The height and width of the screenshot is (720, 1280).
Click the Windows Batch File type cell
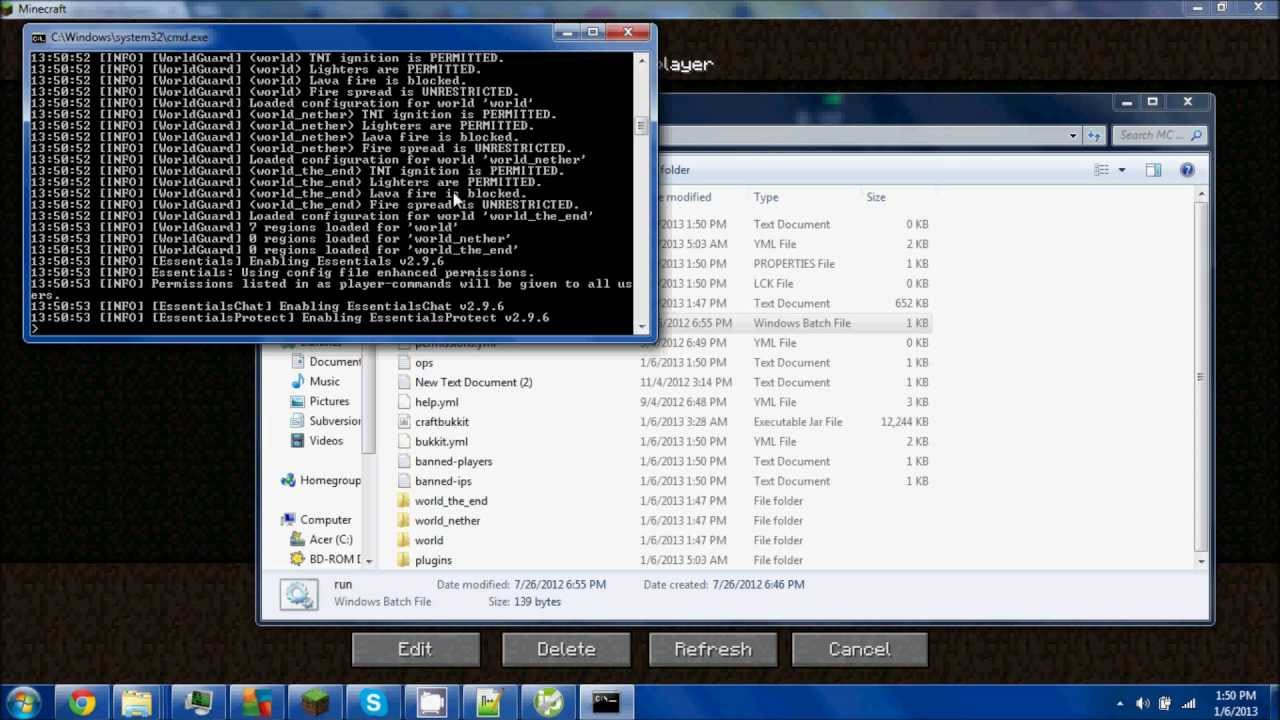click(x=802, y=323)
